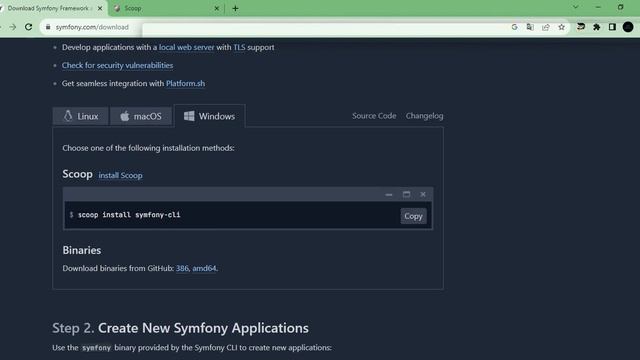Open the Changelog link

pyautogui.click(x=424, y=116)
